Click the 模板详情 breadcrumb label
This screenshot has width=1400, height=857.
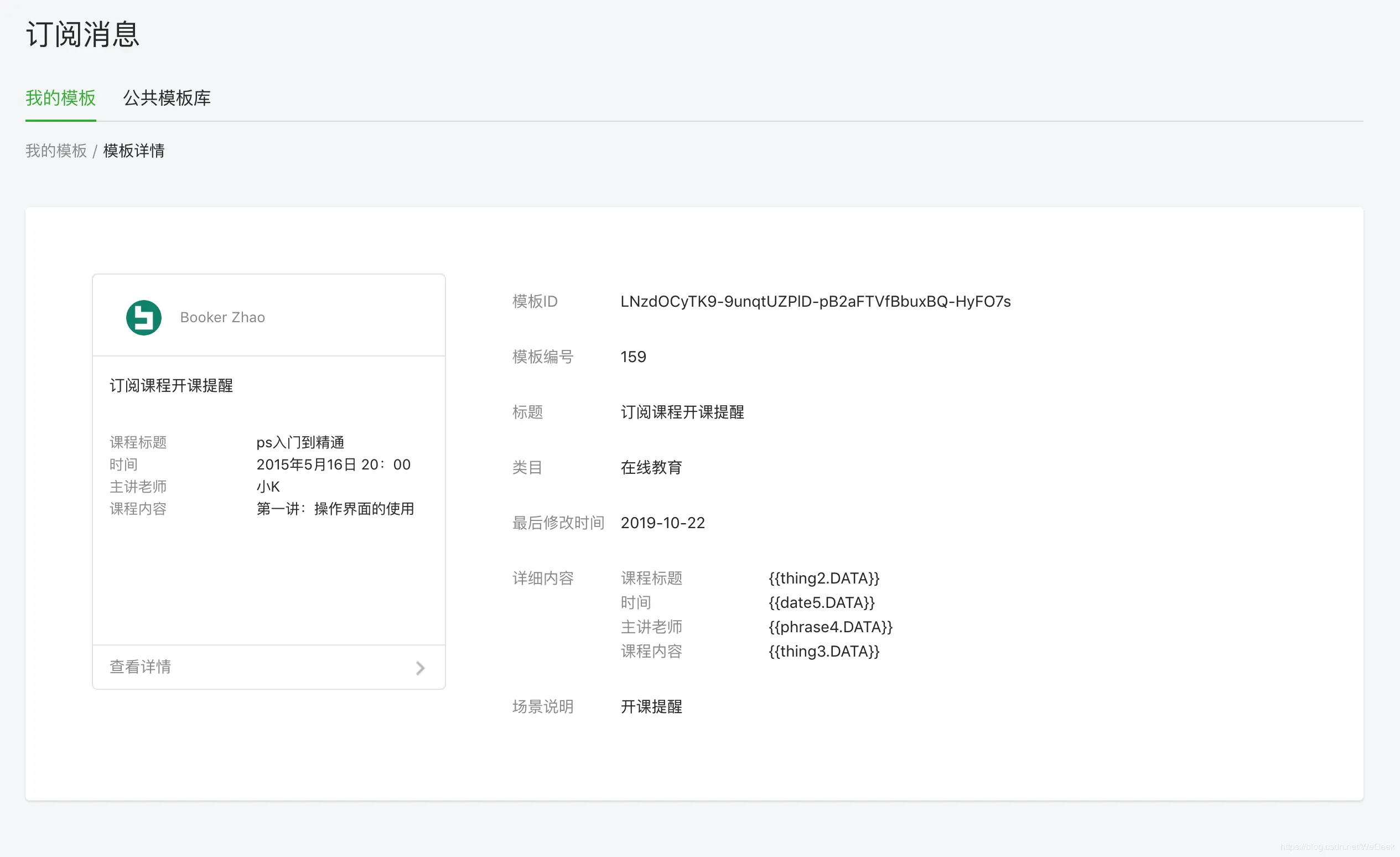tap(133, 151)
